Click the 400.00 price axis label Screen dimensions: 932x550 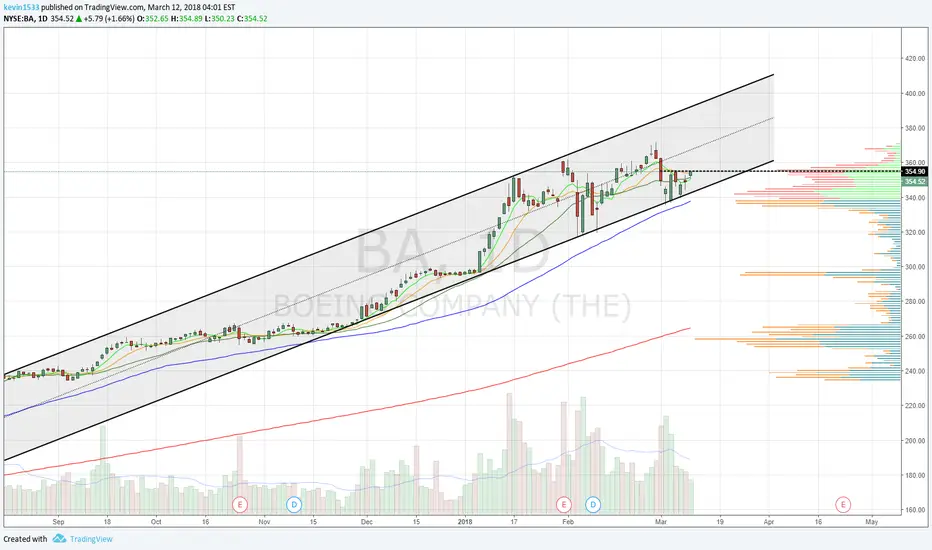point(915,93)
